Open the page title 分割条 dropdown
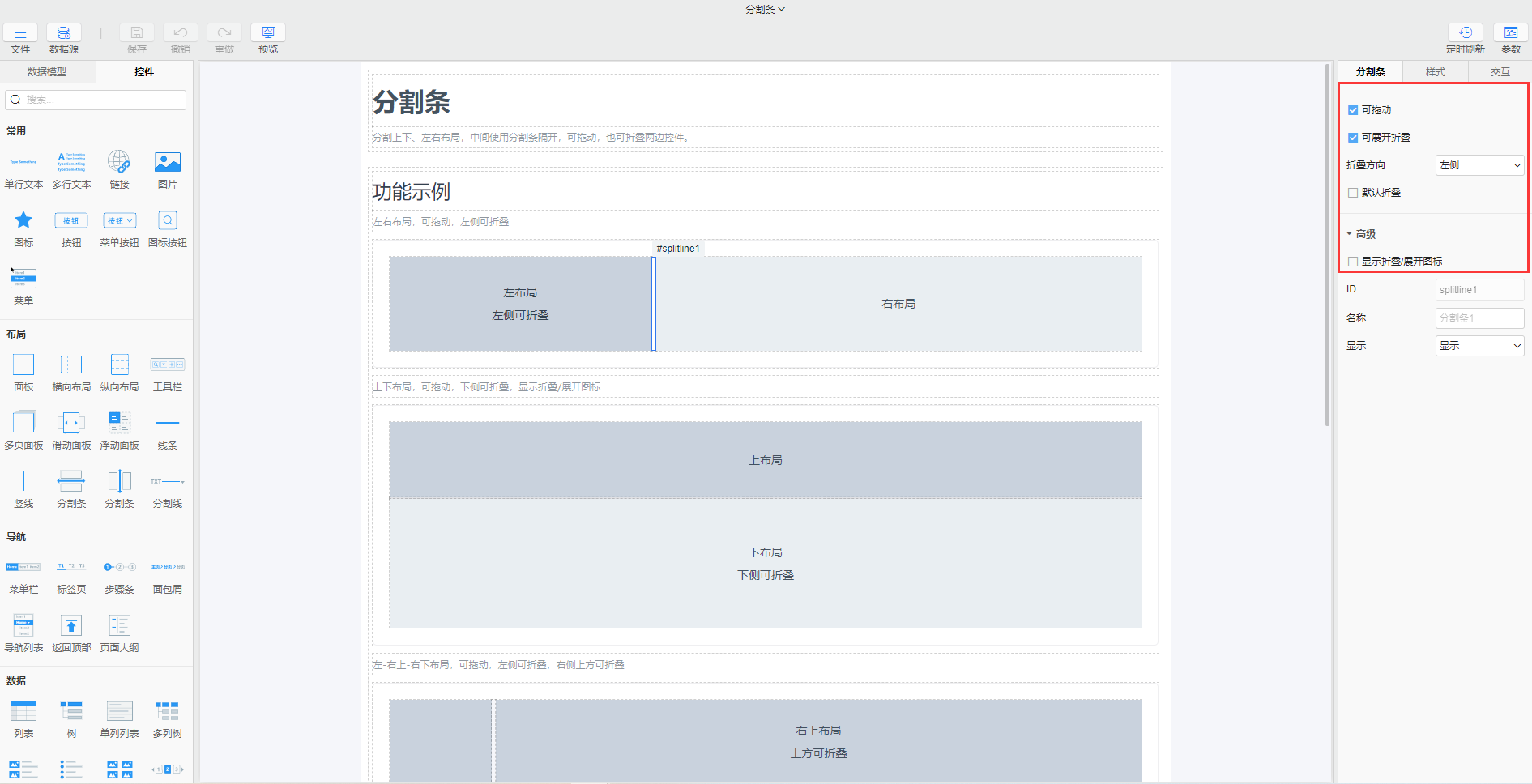Viewport: 1532px width, 784px height. pos(765,9)
